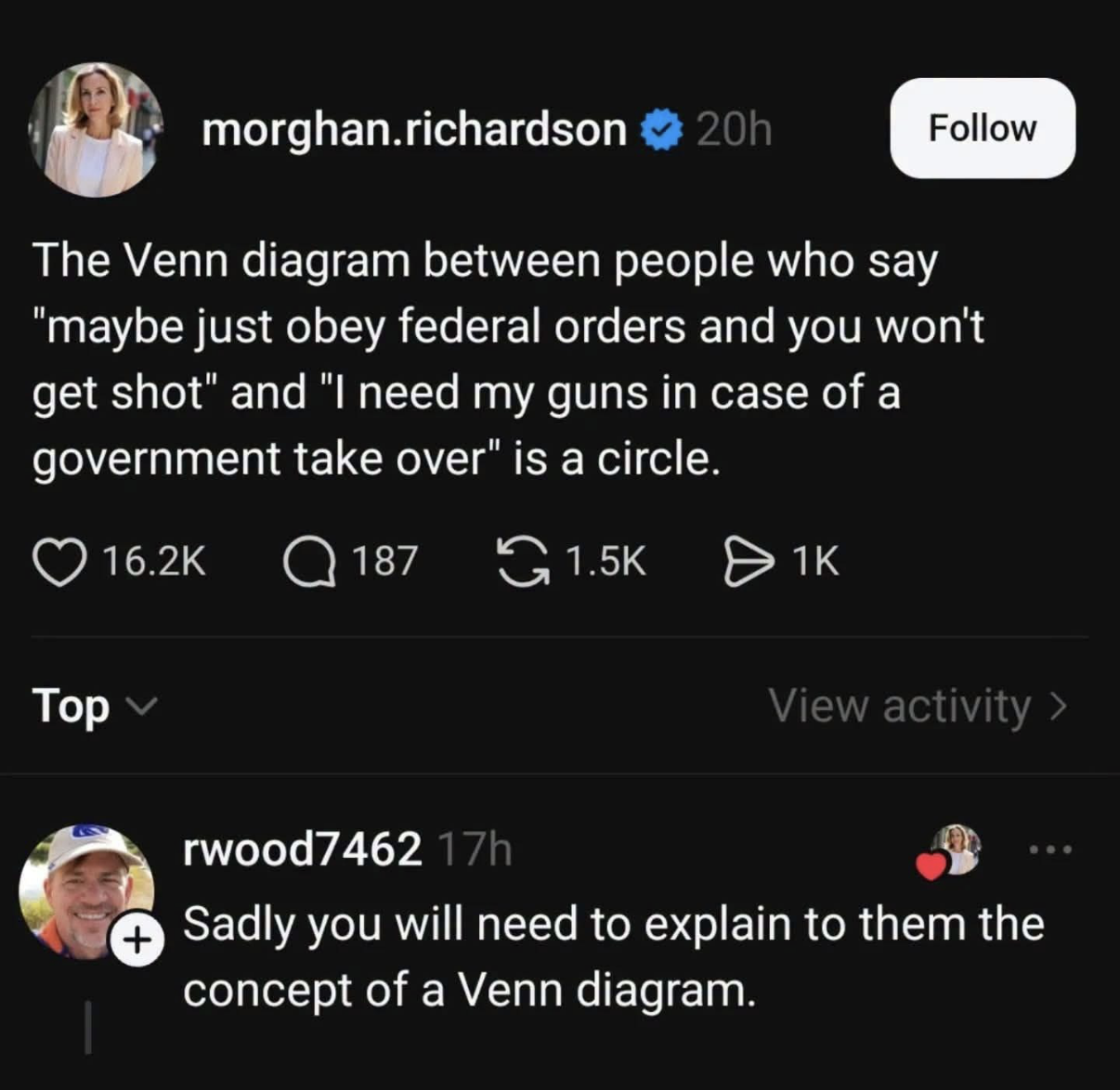This screenshot has height=1090, width=1120.
Task: Click the chevron next to Top
Action: [x=141, y=707]
